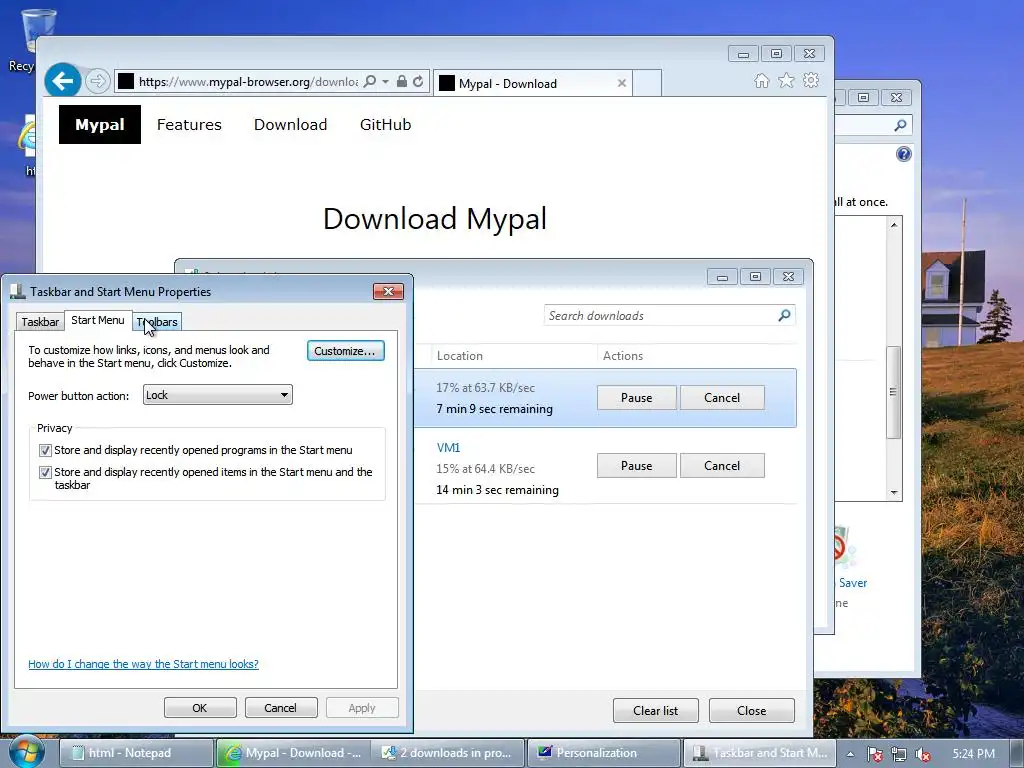Click the Screen Saver link in Personalization
This screenshot has width=1024, height=768.
click(853, 583)
